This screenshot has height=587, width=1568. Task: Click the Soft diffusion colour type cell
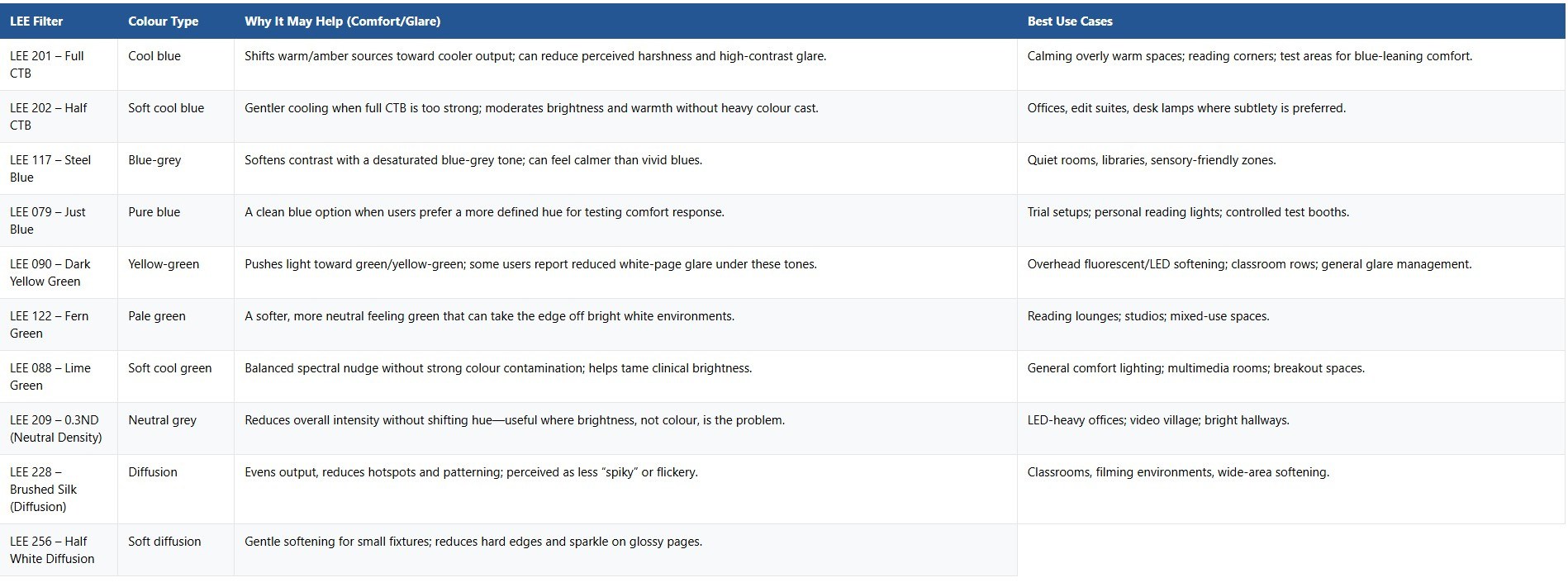click(164, 542)
